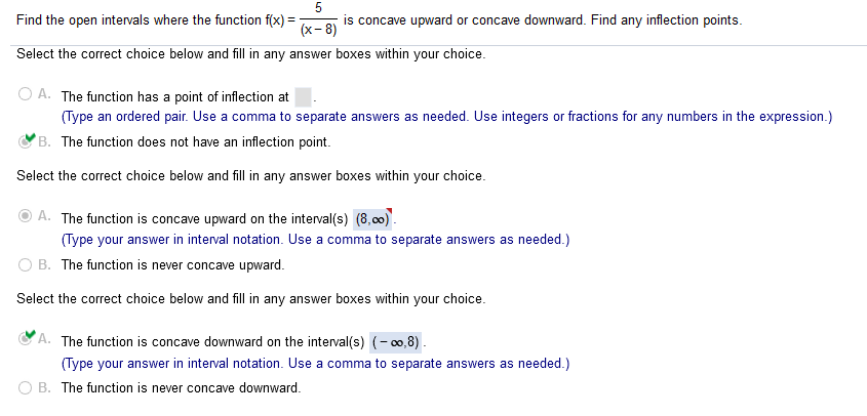Click the 'Type an ordered pair' hint text

click(x=446, y=117)
